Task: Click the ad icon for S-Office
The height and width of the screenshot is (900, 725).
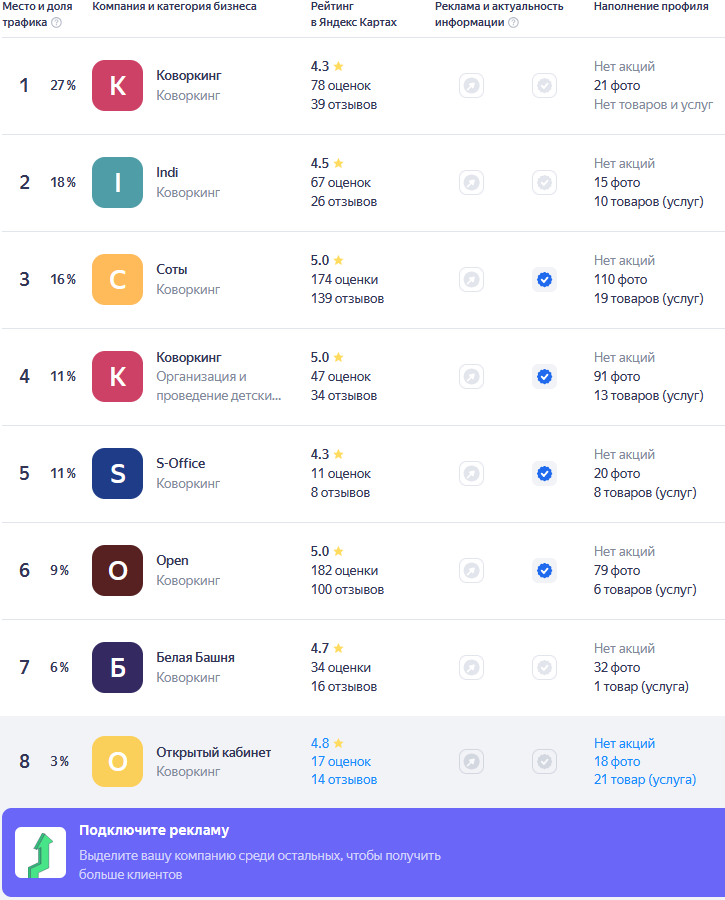Action: point(471,474)
